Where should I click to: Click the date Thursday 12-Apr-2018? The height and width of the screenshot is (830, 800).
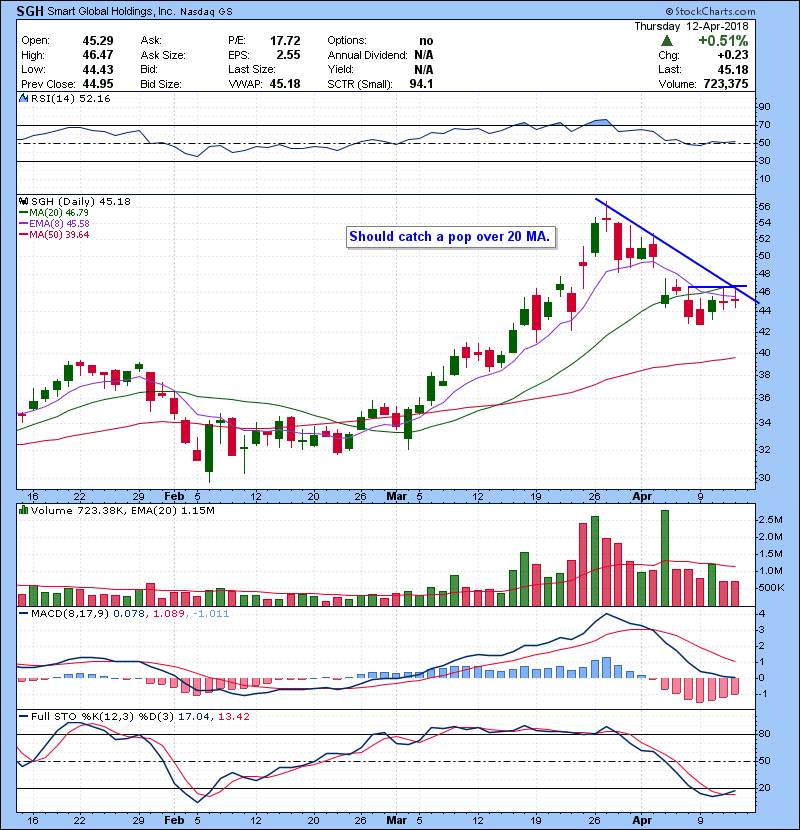(691, 26)
